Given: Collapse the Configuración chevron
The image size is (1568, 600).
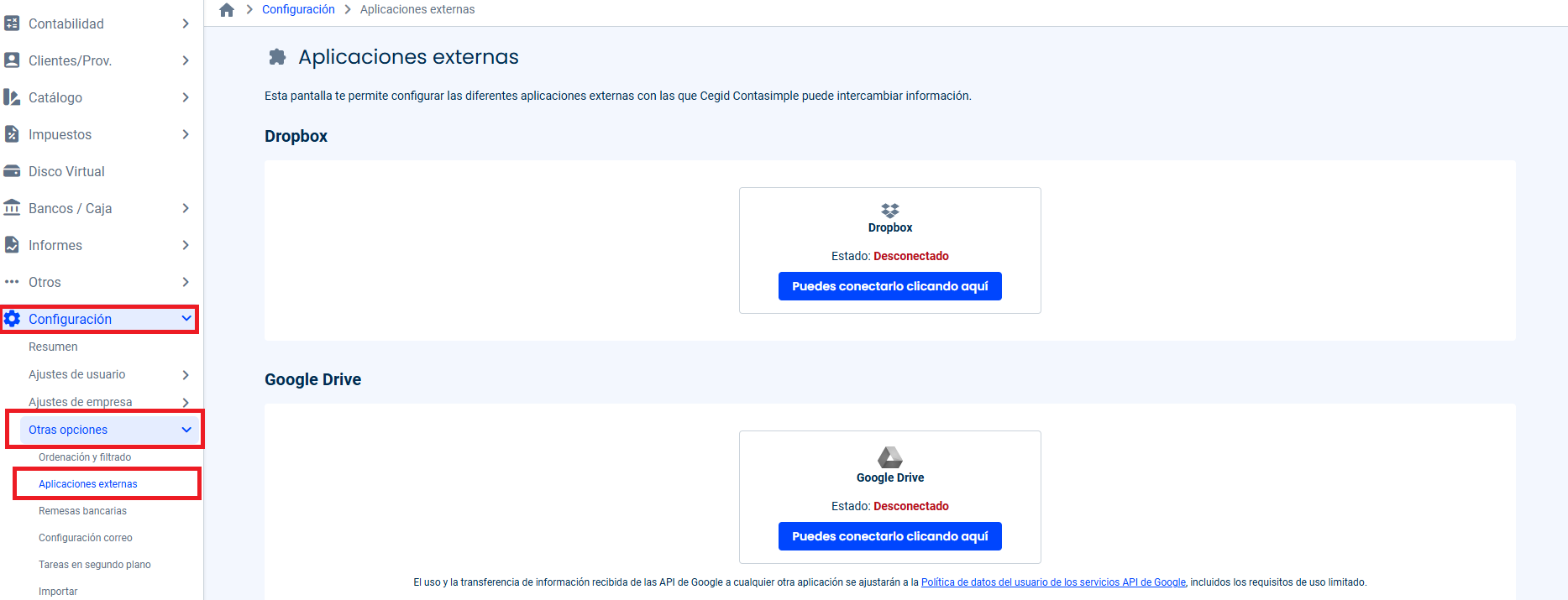Looking at the screenshot, I should pyautogui.click(x=186, y=319).
